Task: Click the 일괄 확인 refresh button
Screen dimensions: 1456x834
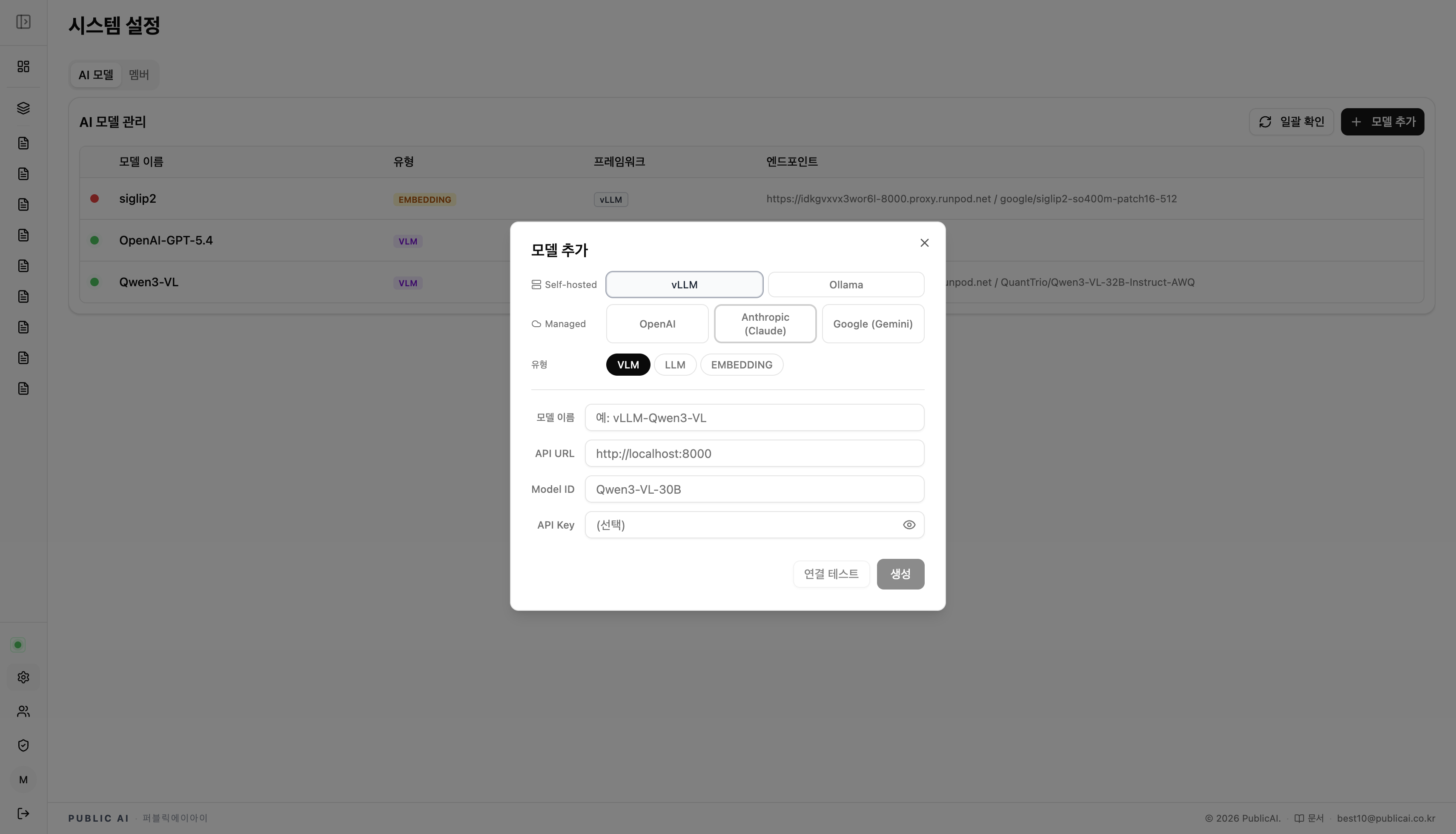Action: pos(1291,122)
